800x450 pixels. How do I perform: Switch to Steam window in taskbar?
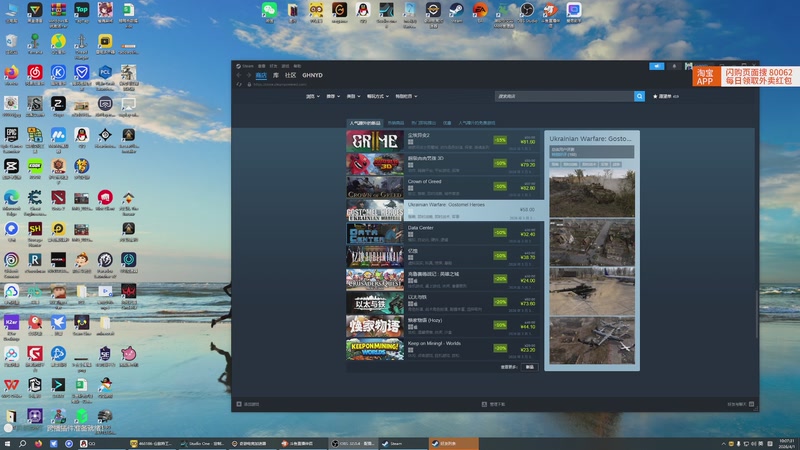pyautogui.click(x=402, y=443)
